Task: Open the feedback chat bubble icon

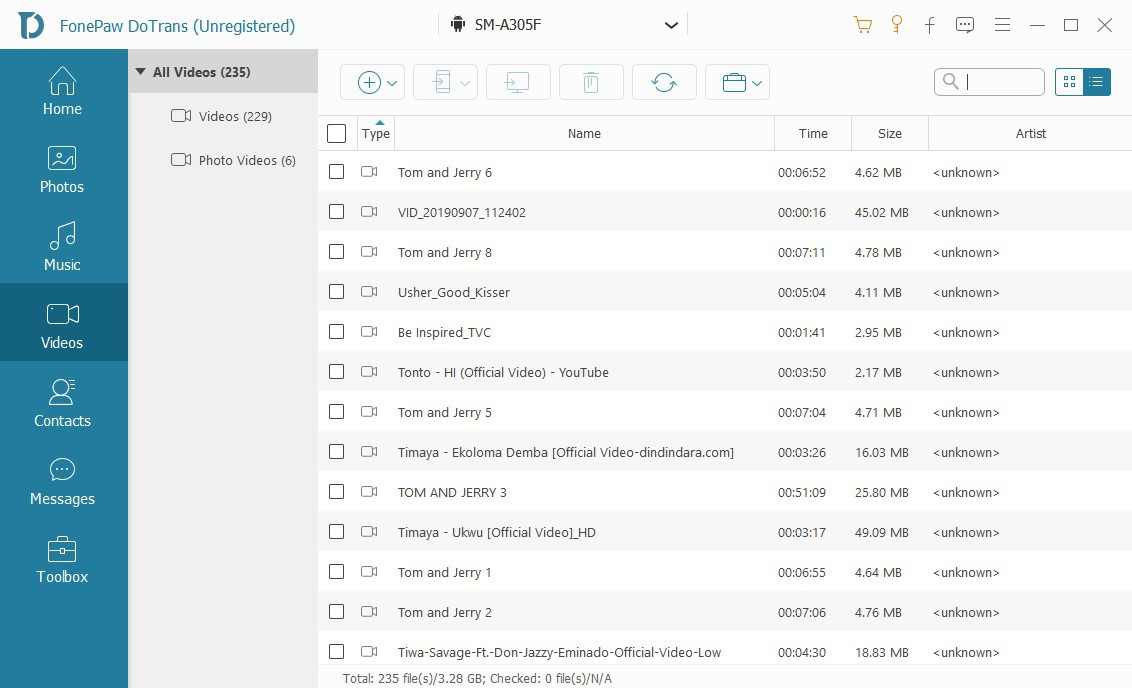Action: coord(964,25)
